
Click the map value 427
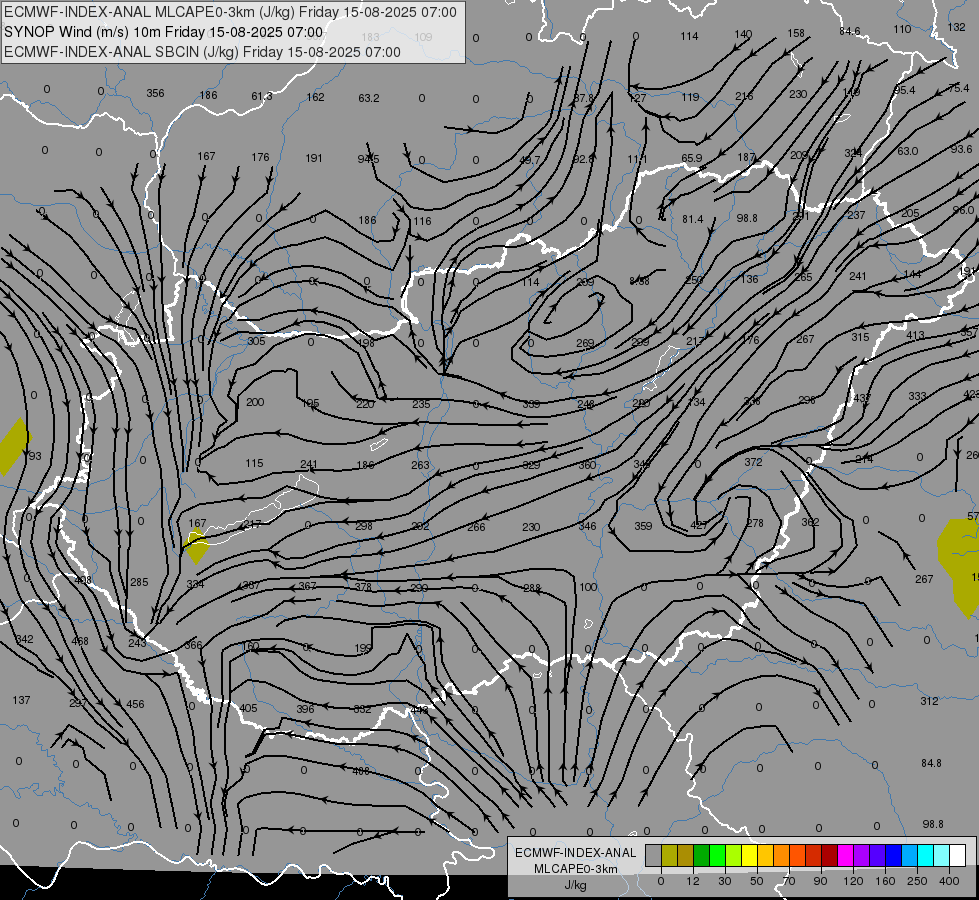(699, 525)
